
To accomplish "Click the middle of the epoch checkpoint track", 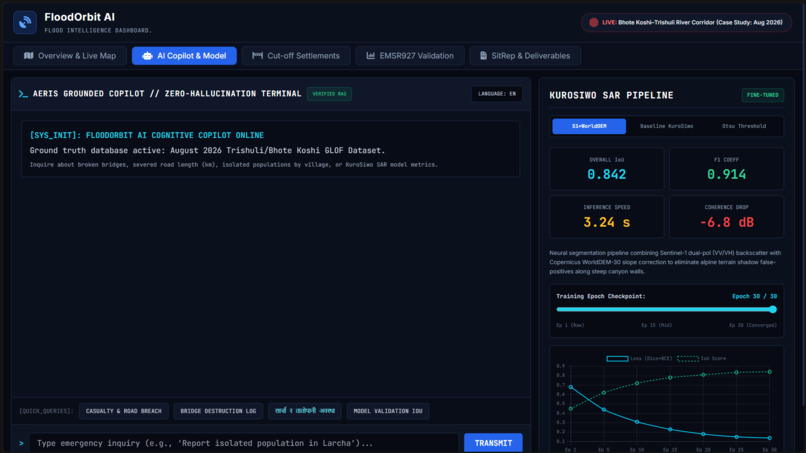I will click(666, 310).
